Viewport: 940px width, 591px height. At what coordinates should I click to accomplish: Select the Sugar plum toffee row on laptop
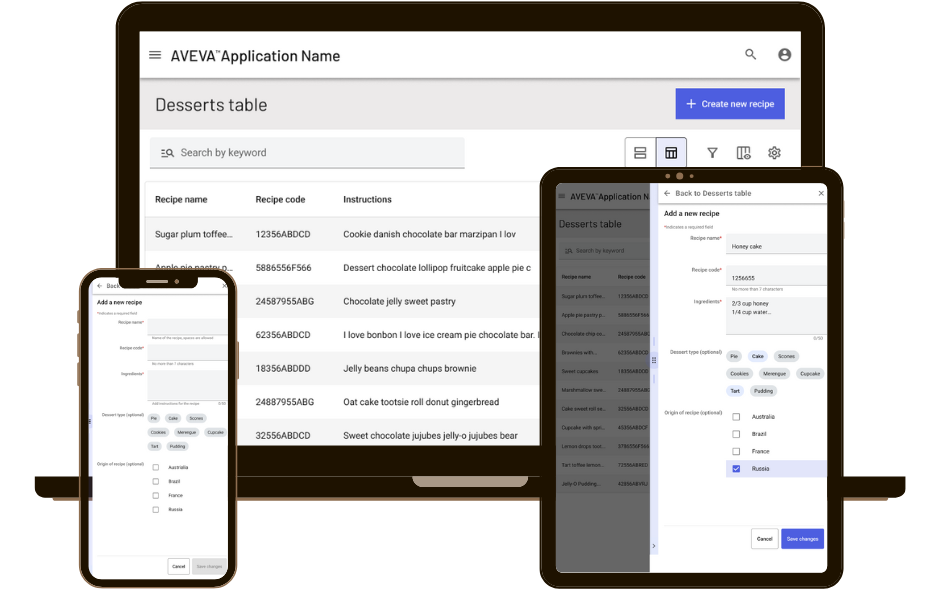(x=342, y=234)
